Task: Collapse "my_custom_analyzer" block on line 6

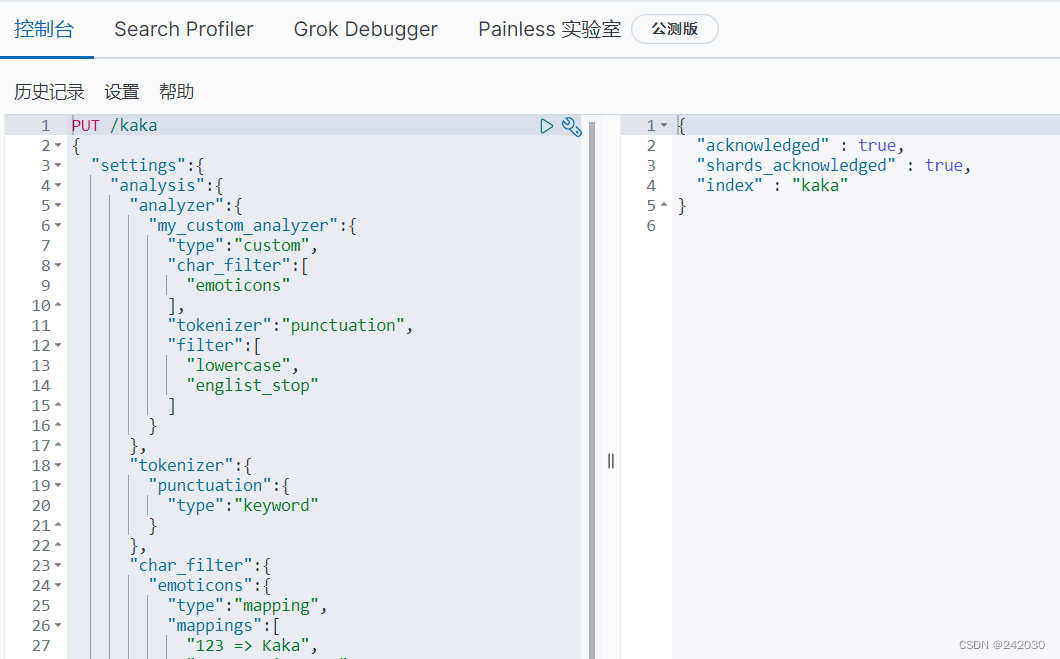Action: coord(58,226)
